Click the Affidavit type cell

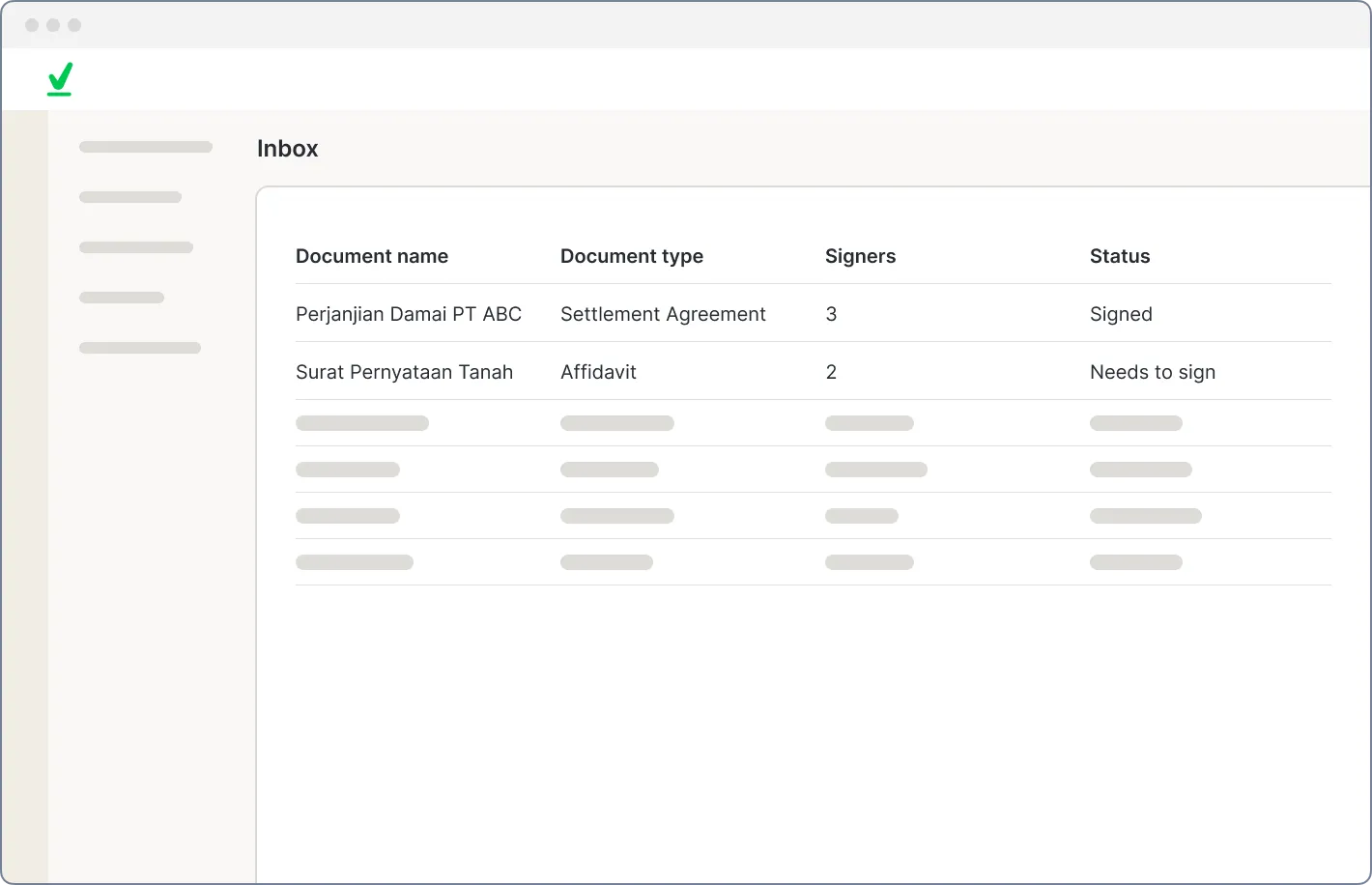(x=598, y=372)
